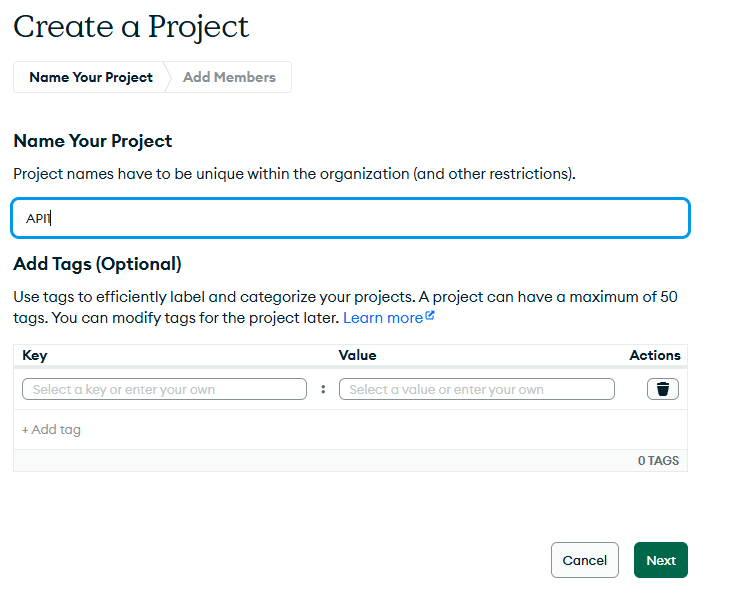Open the Key selection combo box
Screen dimensions: 740x607
click(x=164, y=389)
